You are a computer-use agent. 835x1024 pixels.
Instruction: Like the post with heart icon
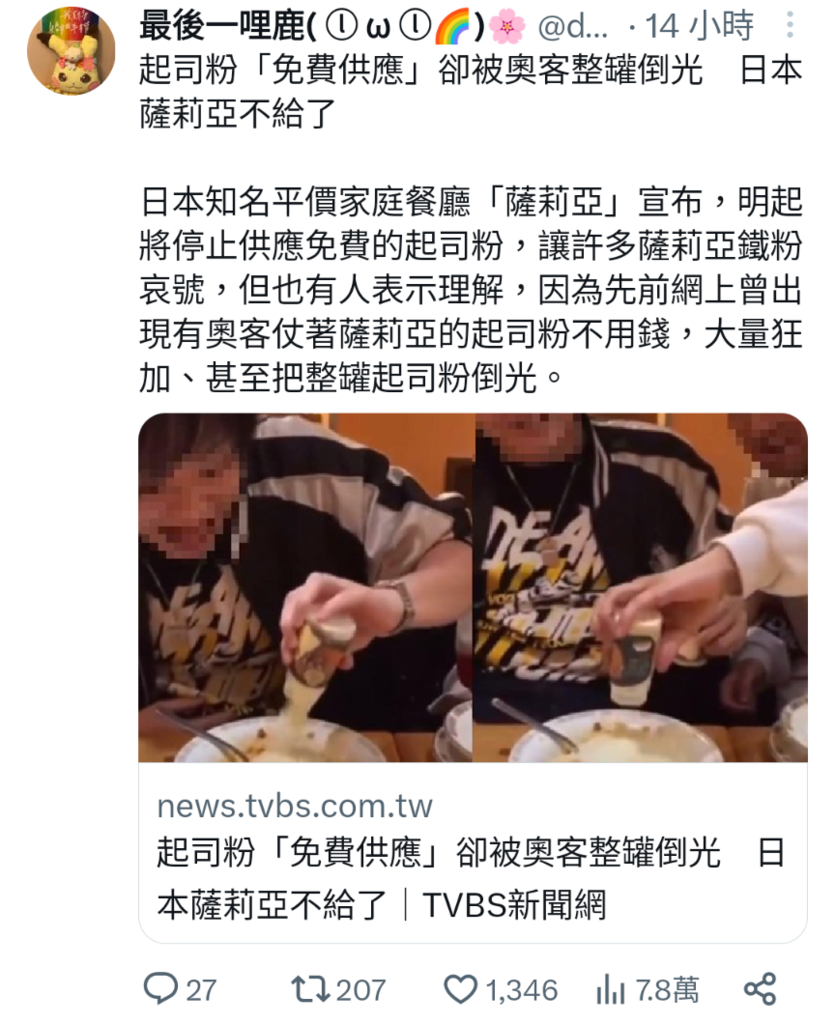[460, 989]
